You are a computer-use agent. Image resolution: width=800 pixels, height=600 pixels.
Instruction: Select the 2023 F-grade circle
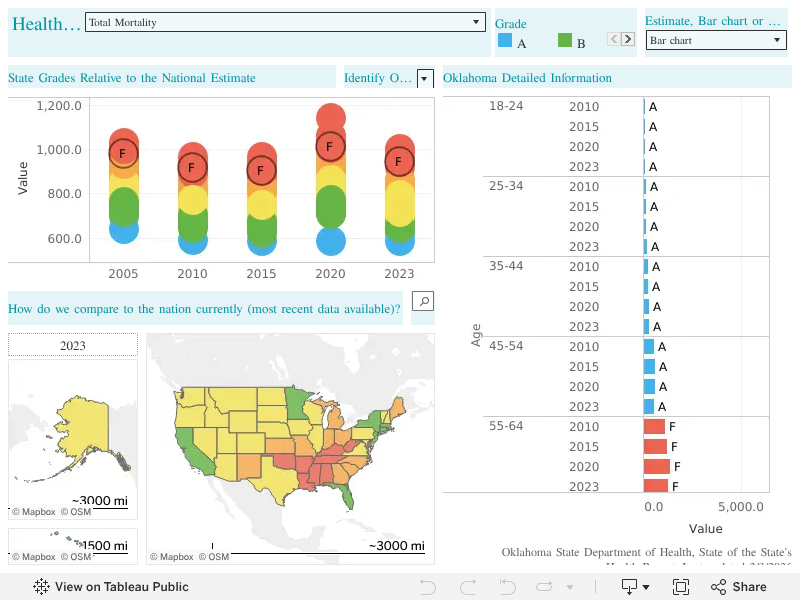(399, 161)
